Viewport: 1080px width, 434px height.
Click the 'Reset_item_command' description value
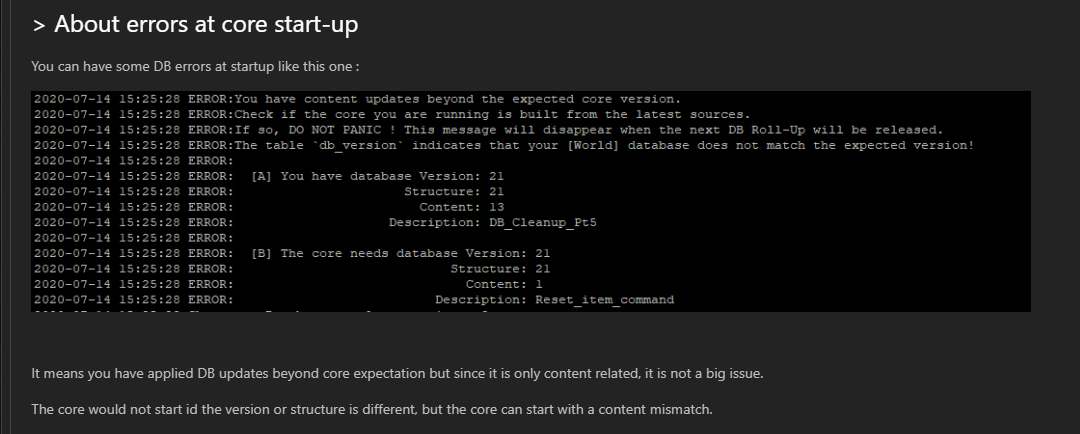click(x=605, y=300)
